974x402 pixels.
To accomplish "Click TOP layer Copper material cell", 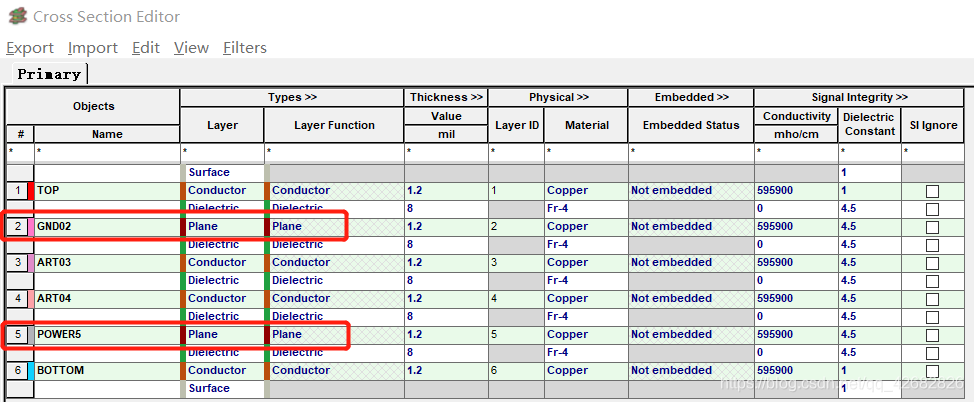I will coord(586,191).
